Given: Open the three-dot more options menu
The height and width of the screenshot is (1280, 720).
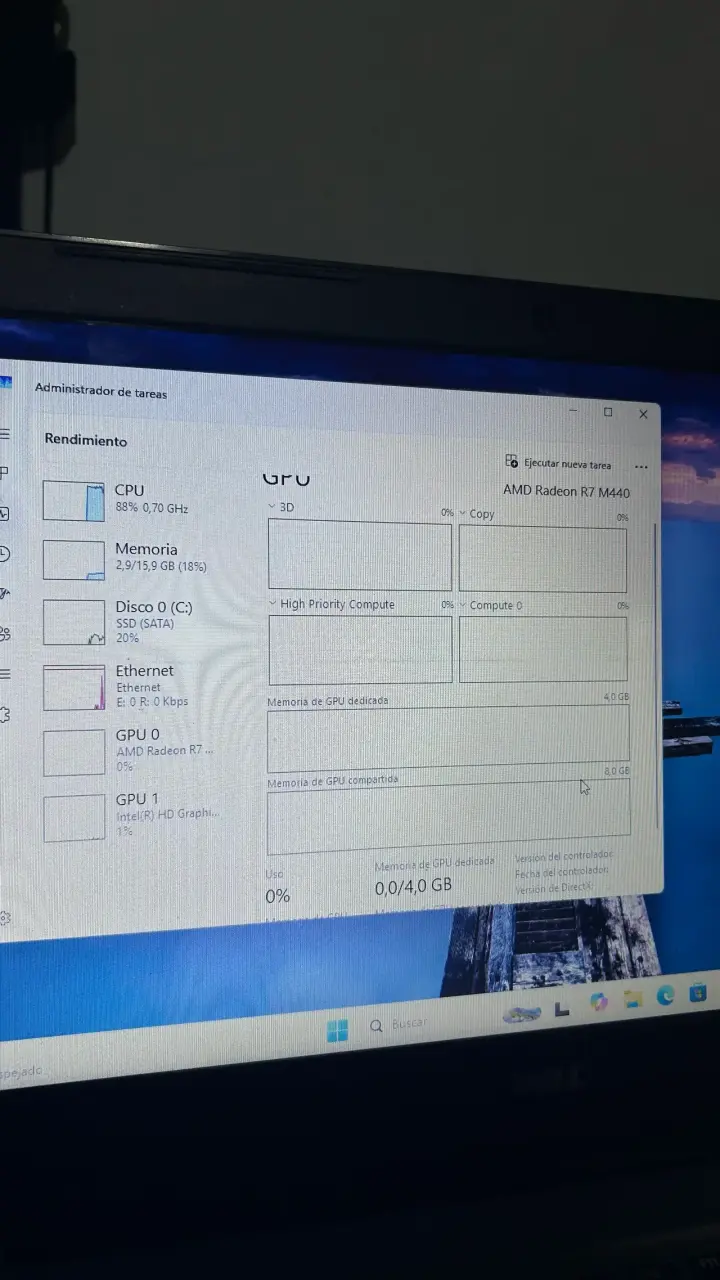Looking at the screenshot, I should [x=641, y=467].
